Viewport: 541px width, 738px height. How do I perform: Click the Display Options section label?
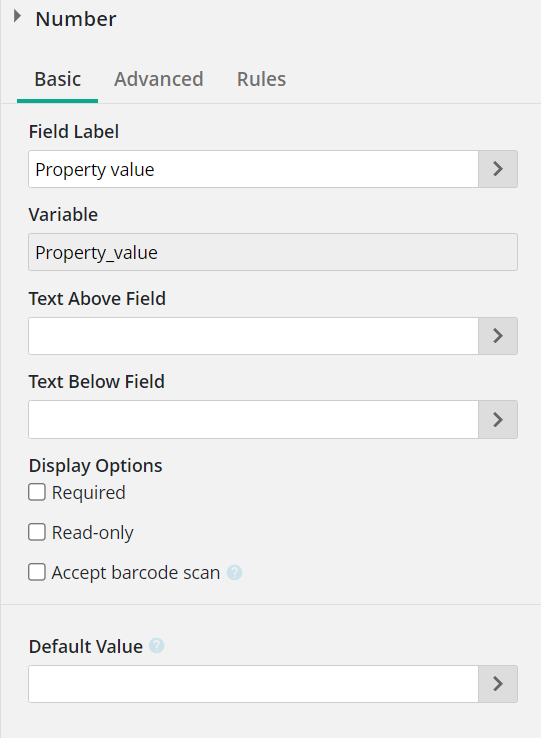click(96, 465)
